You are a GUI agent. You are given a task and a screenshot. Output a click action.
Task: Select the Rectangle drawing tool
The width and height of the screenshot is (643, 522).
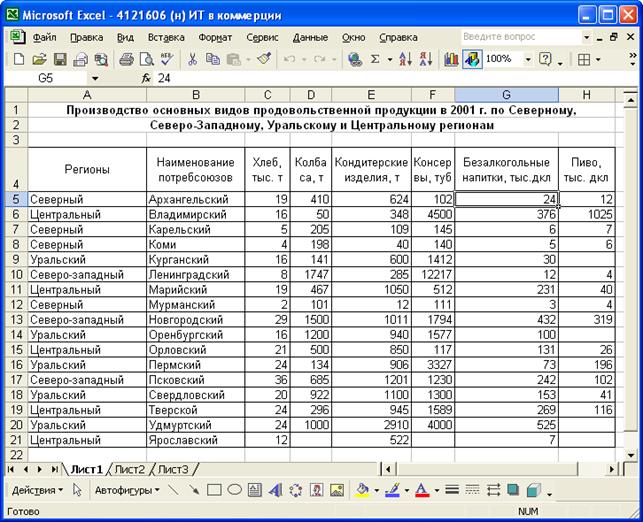[x=214, y=491]
